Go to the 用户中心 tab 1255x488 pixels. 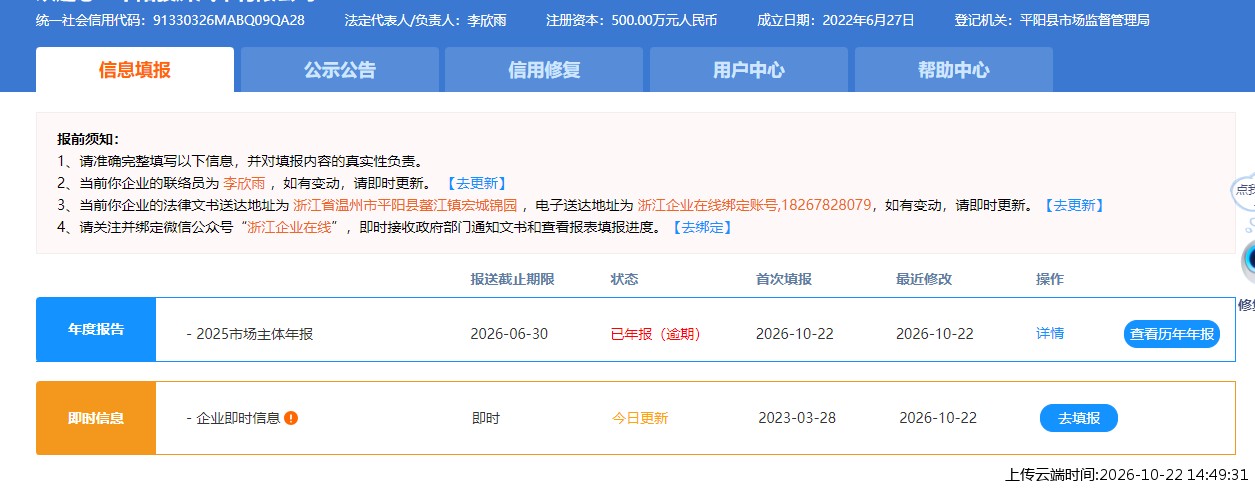coord(749,70)
